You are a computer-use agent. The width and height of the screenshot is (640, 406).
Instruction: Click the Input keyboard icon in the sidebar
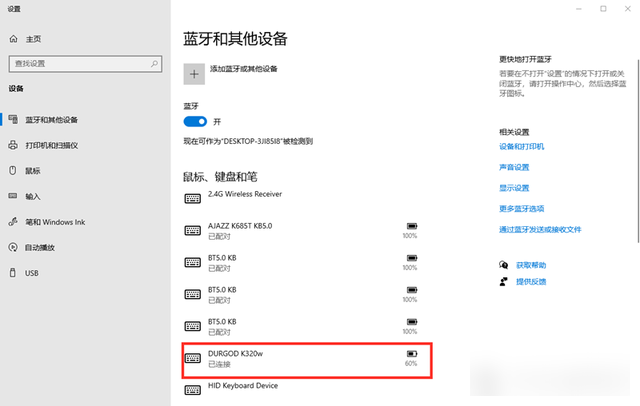coord(13,196)
